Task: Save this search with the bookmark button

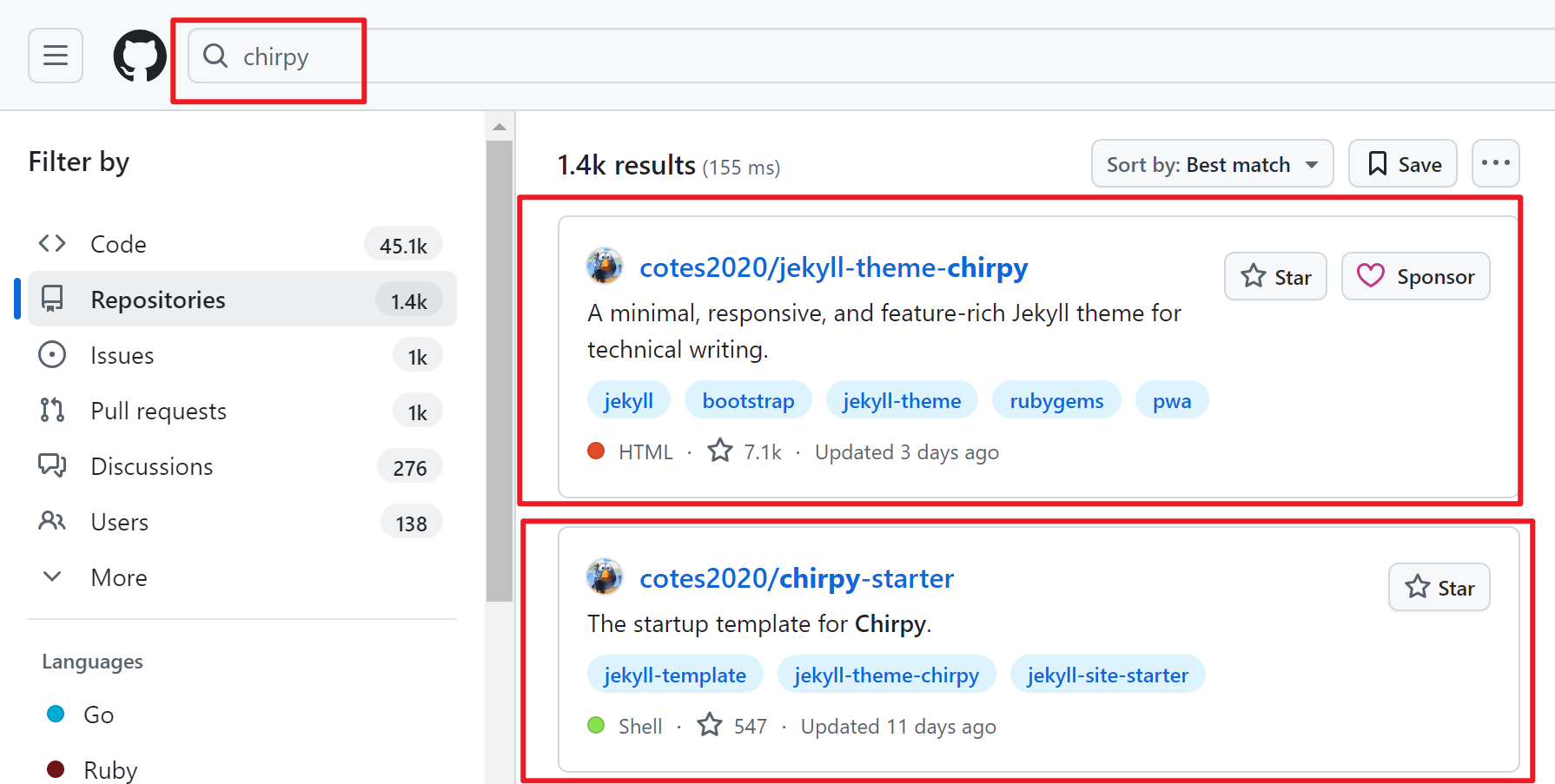Action: [x=1402, y=163]
